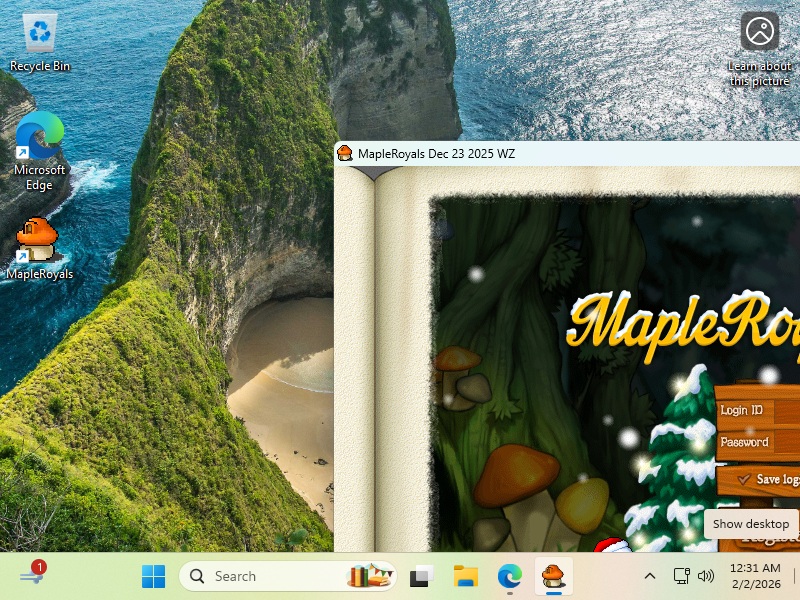Launch Microsoft Edge from the taskbar

pos(510,576)
